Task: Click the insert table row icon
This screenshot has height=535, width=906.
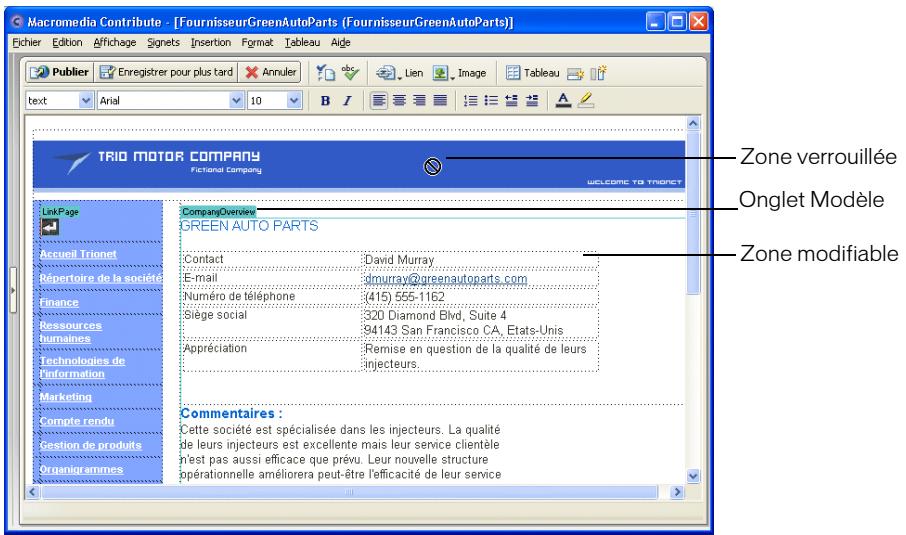Action: tap(575, 73)
